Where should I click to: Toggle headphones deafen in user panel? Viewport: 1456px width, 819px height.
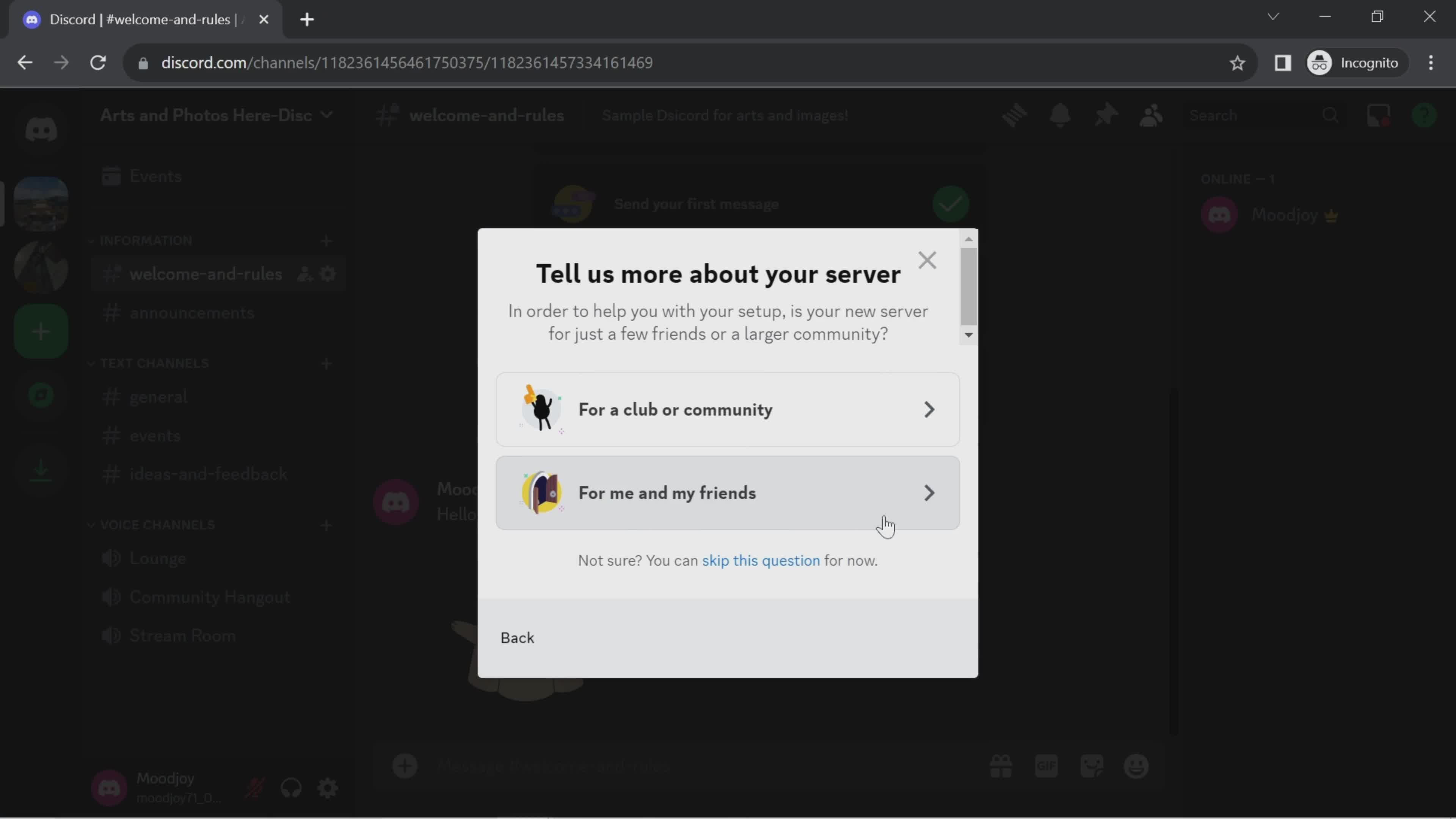point(291,788)
